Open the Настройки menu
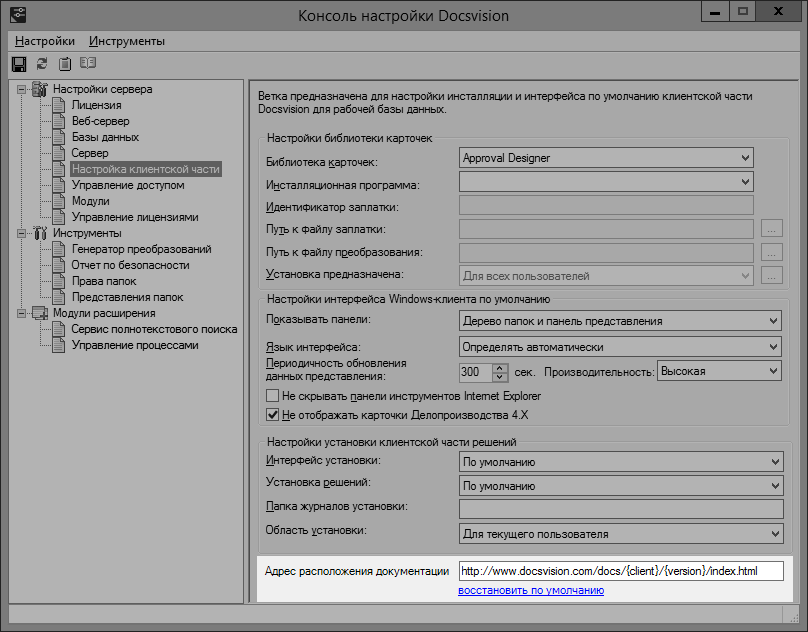Viewport: 808px width, 632px height. point(45,41)
